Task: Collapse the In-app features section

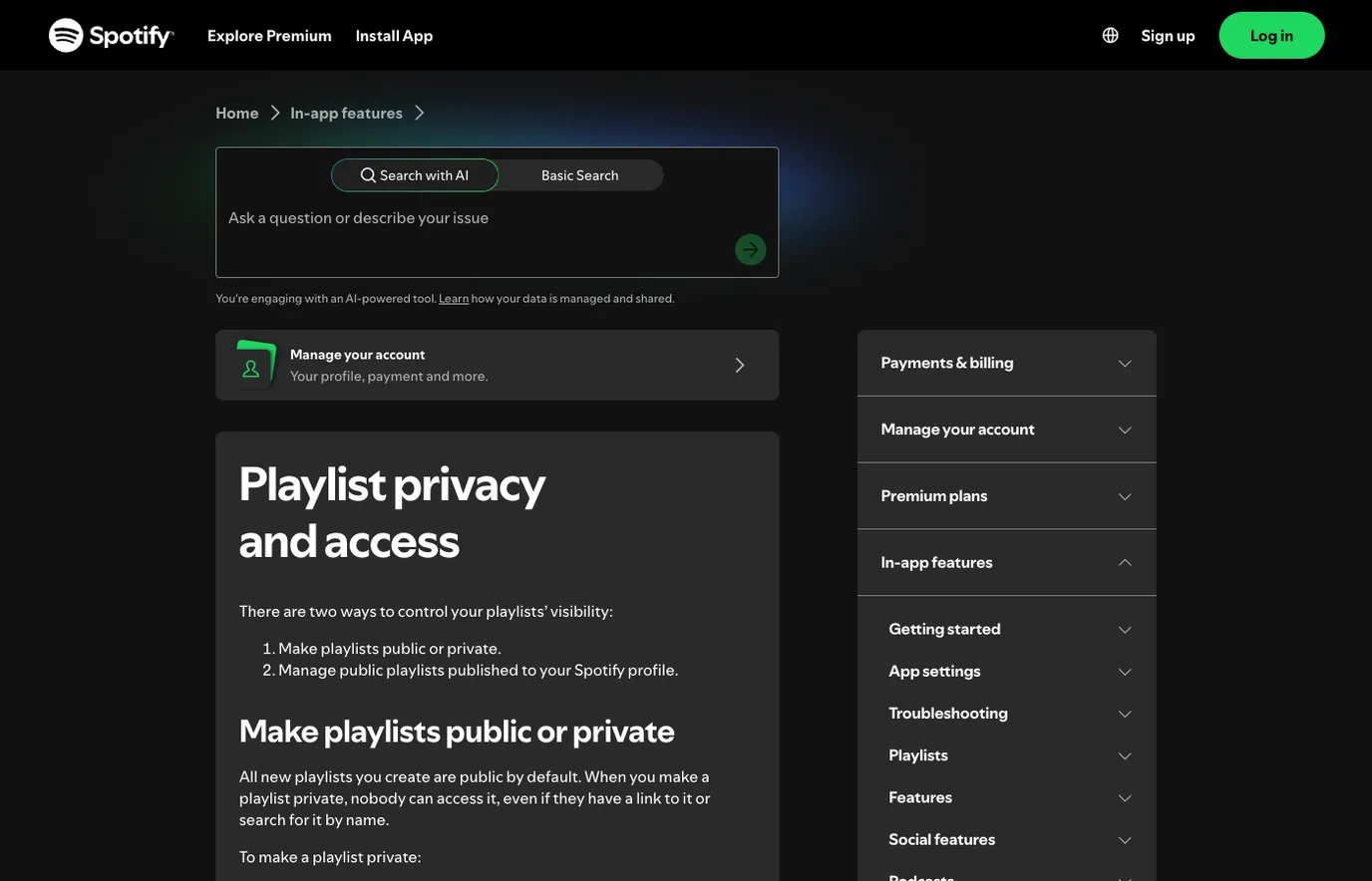Action: coord(1007,562)
